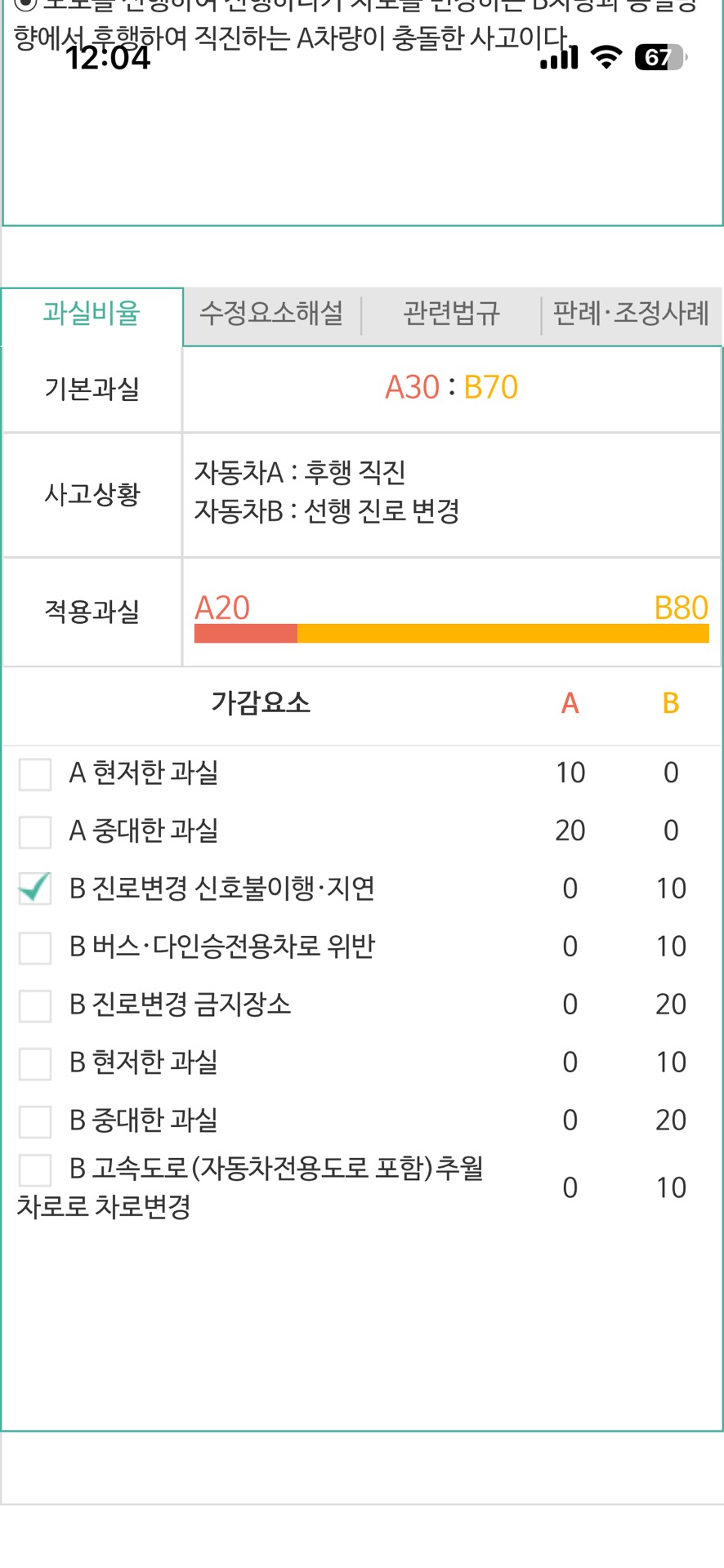
Task: Tap the 가감요소 column header
Action: pyautogui.click(x=261, y=703)
